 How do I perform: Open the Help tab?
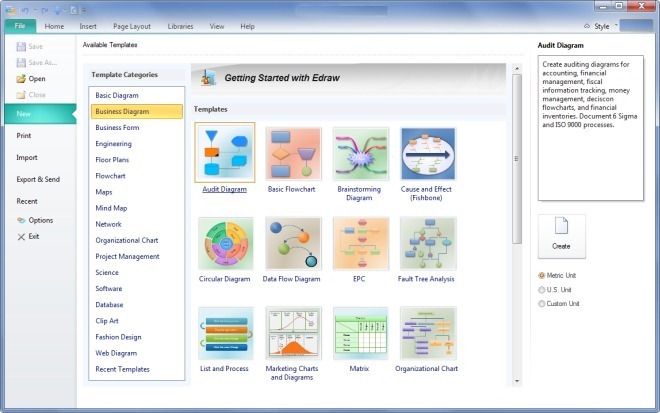pos(248,26)
